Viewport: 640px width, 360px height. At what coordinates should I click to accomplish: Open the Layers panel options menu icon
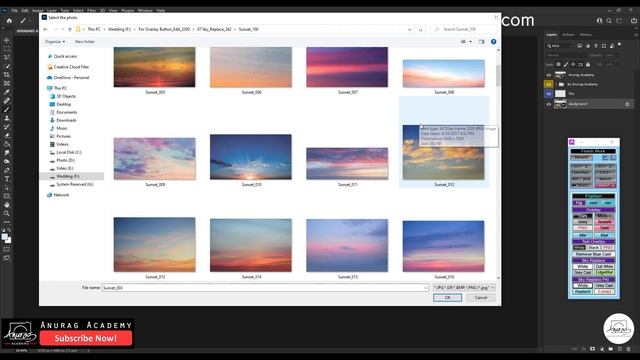click(x=636, y=35)
